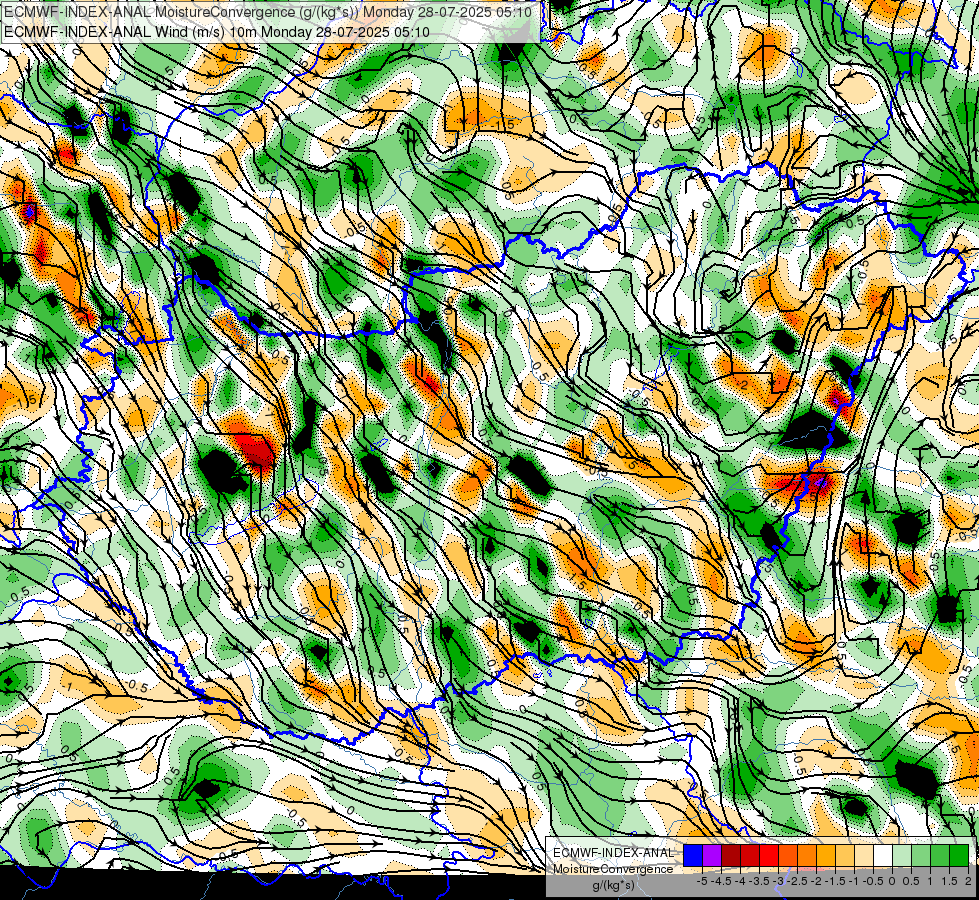Click the -3 tick label in legend

click(x=779, y=881)
